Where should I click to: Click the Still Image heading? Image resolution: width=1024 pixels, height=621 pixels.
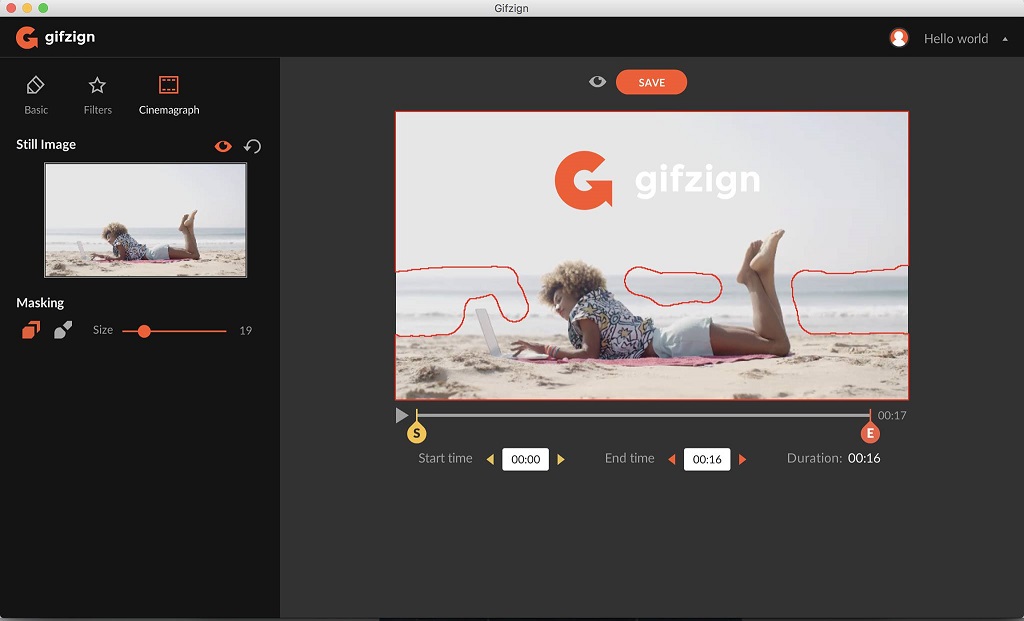[x=46, y=144]
